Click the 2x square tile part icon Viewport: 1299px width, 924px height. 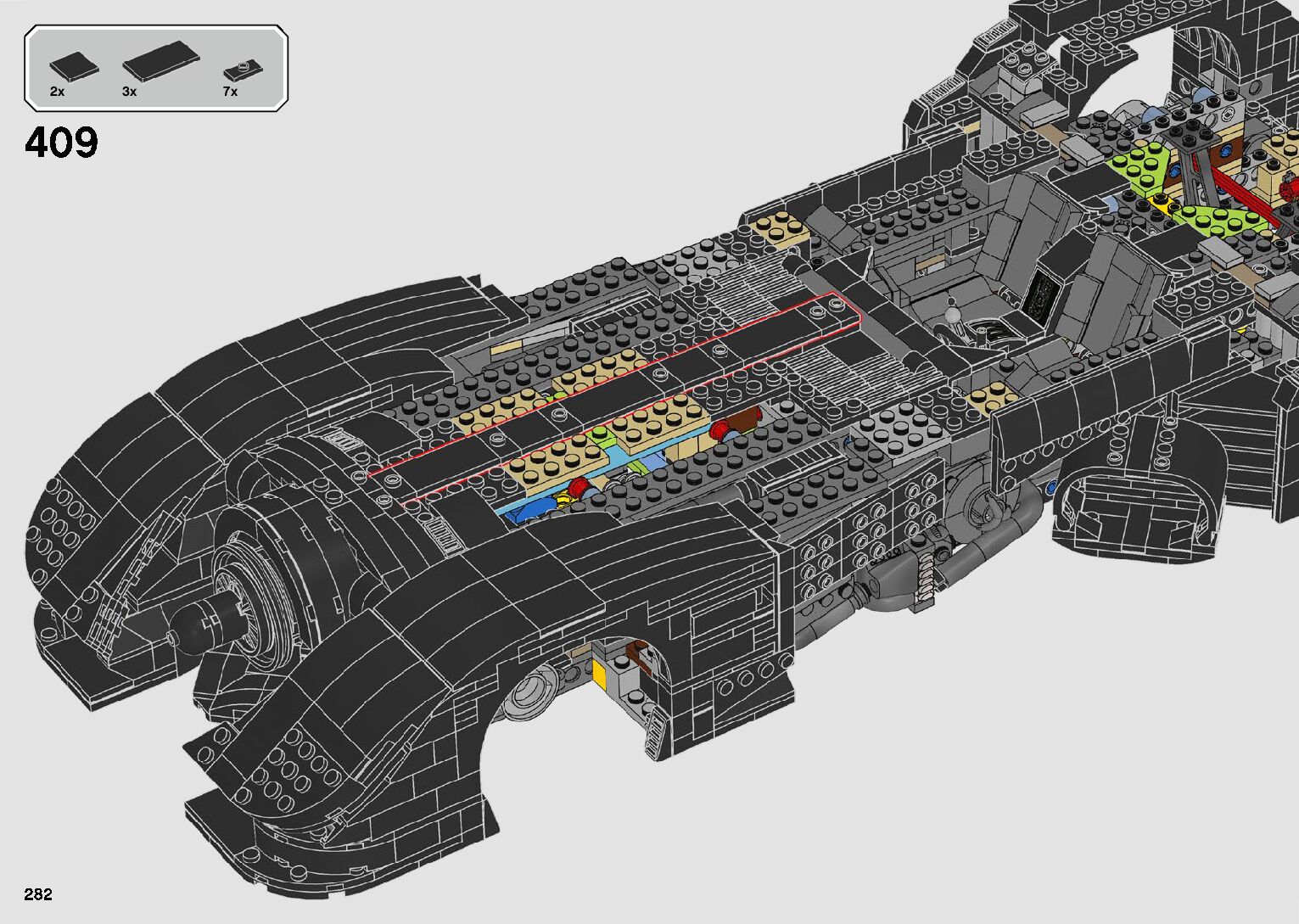pos(74,64)
